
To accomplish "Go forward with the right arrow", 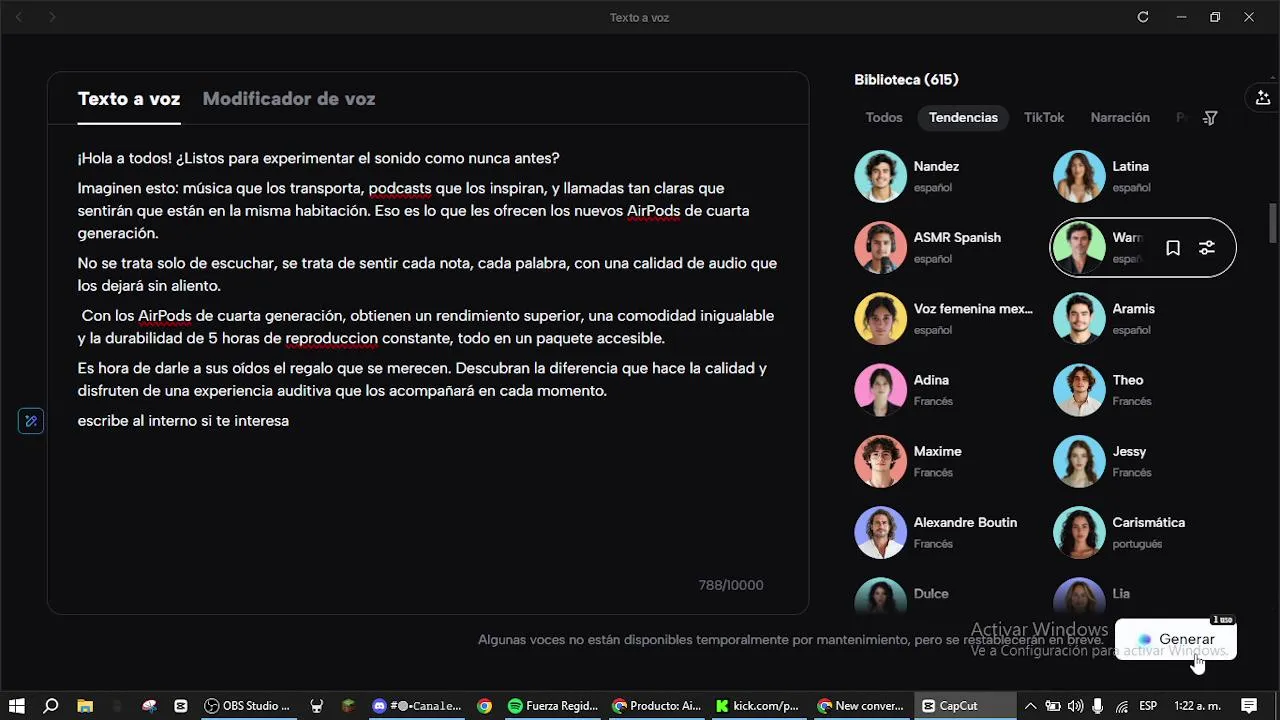I will (x=52, y=17).
